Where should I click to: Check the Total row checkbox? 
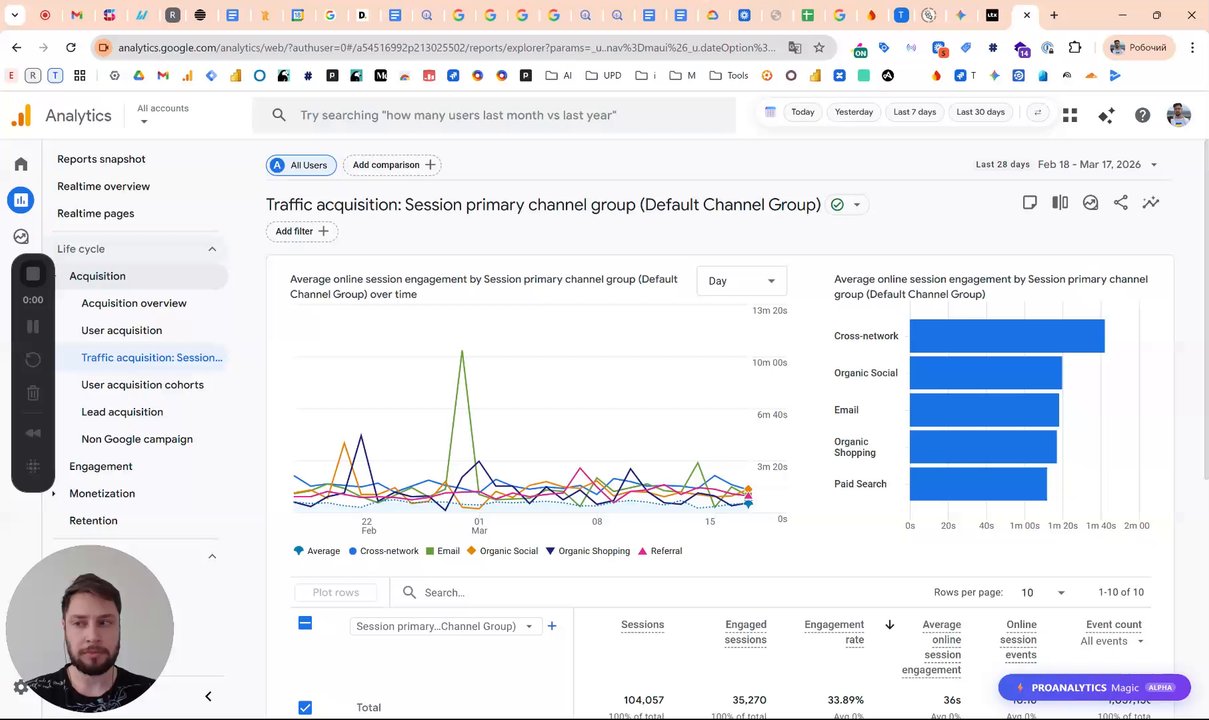[305, 707]
